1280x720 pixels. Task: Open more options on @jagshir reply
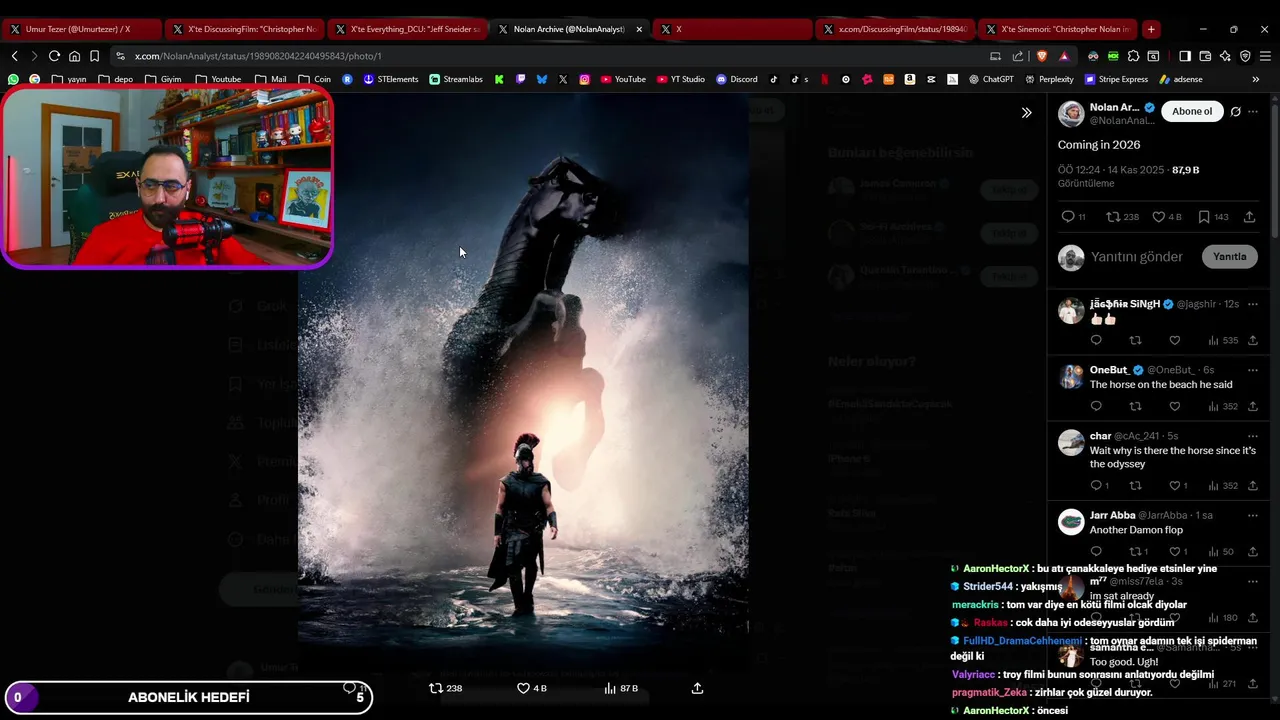pos(1253,304)
